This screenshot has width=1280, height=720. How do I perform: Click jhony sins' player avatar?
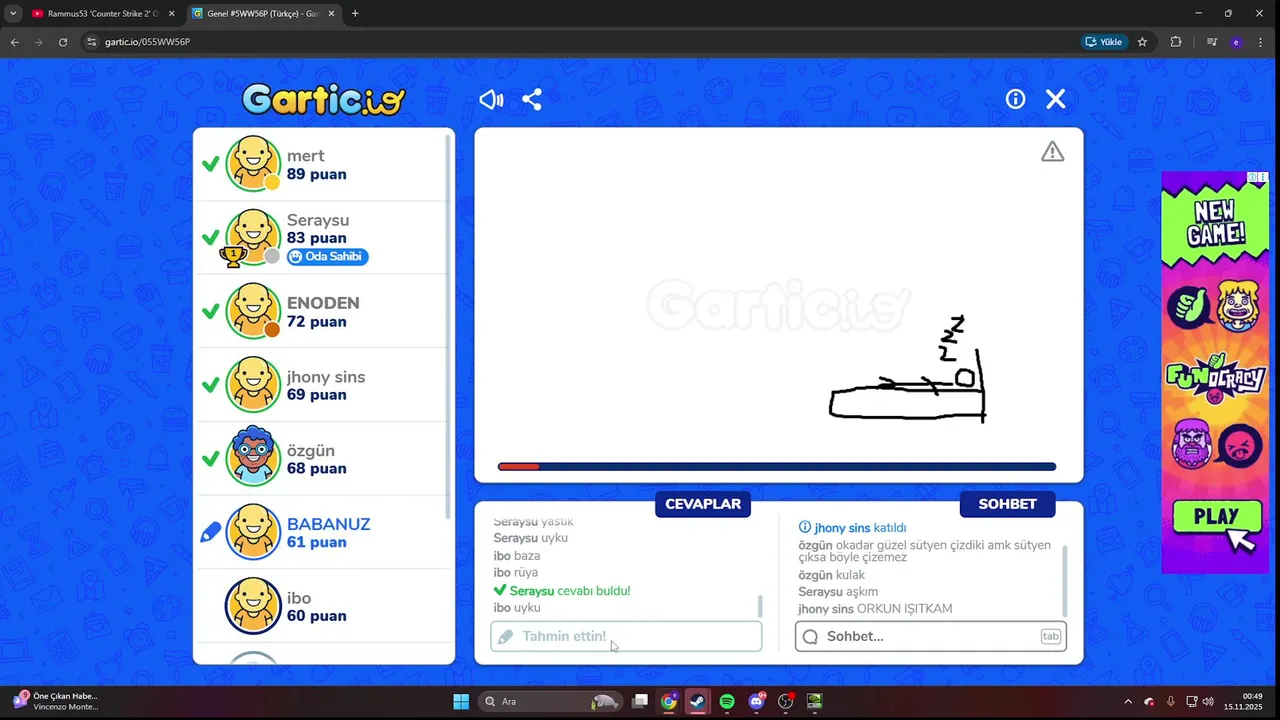[253, 384]
